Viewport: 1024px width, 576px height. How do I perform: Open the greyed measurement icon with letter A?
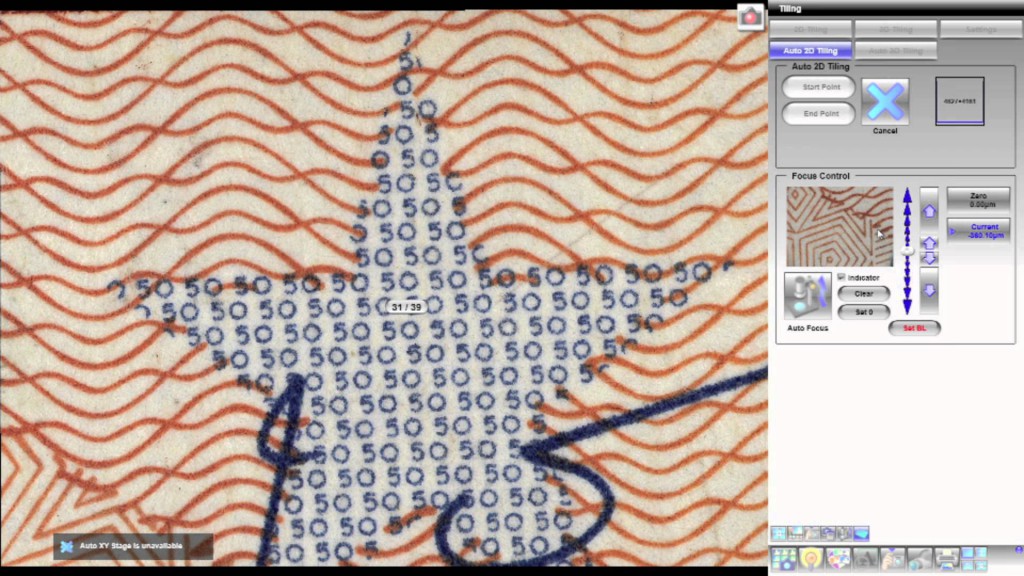tap(865, 559)
